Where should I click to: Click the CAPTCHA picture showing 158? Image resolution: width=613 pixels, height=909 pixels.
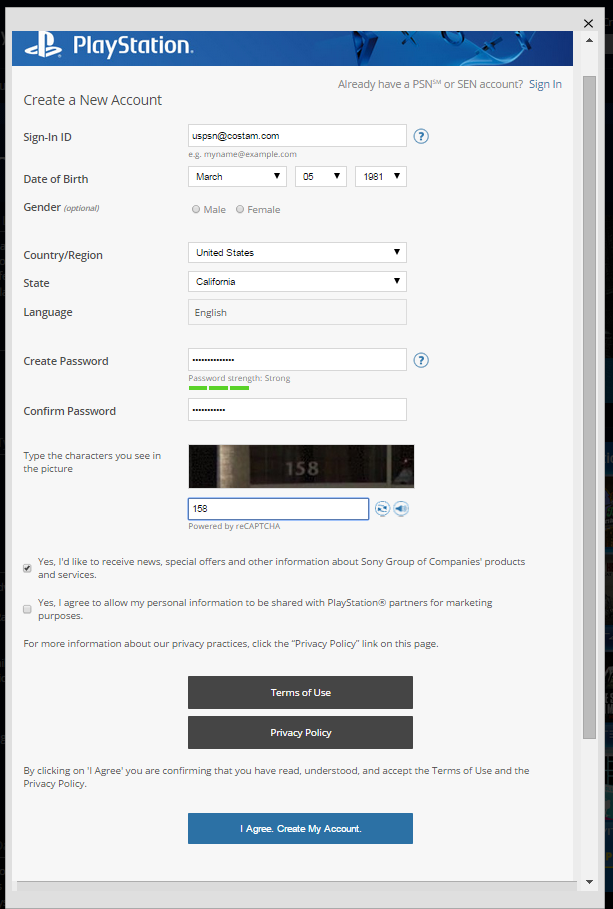pyautogui.click(x=301, y=467)
